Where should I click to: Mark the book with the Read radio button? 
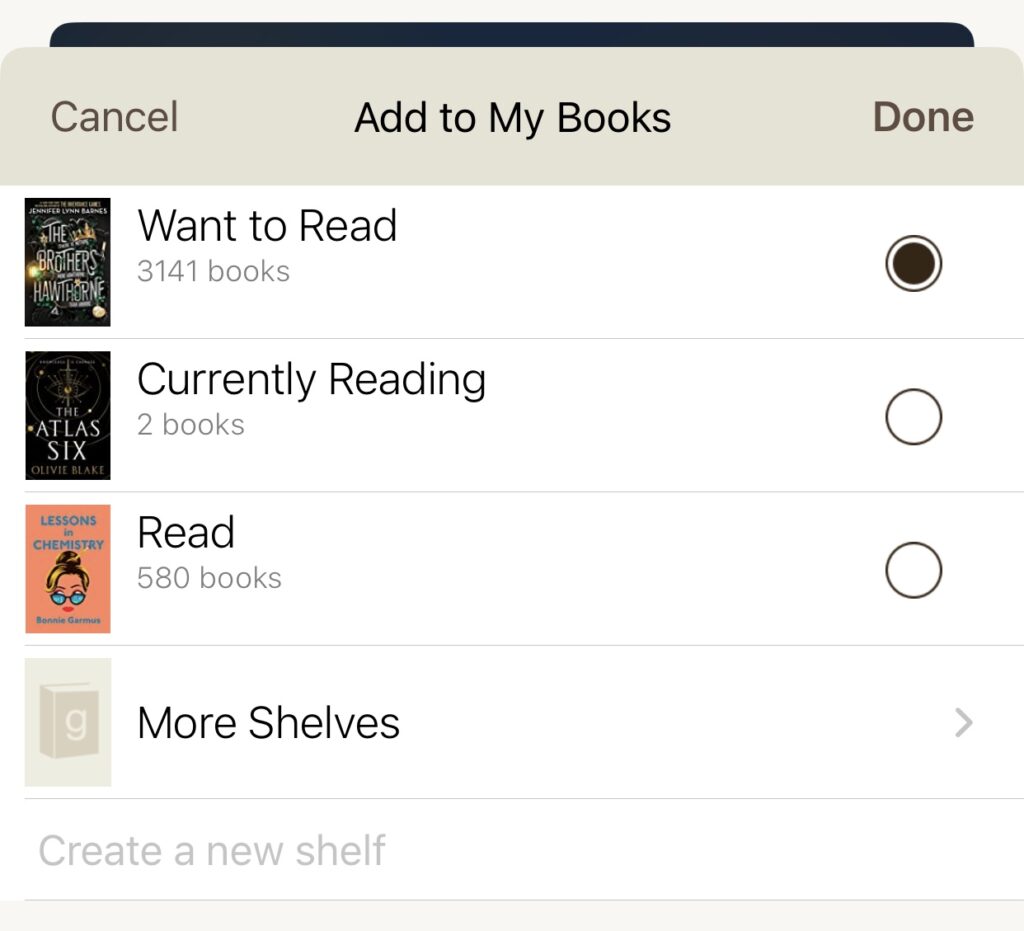[913, 570]
